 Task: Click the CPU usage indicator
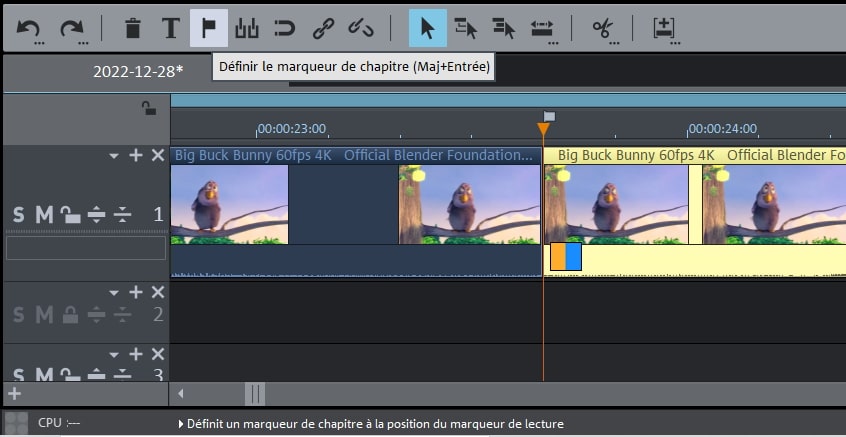click(59, 423)
